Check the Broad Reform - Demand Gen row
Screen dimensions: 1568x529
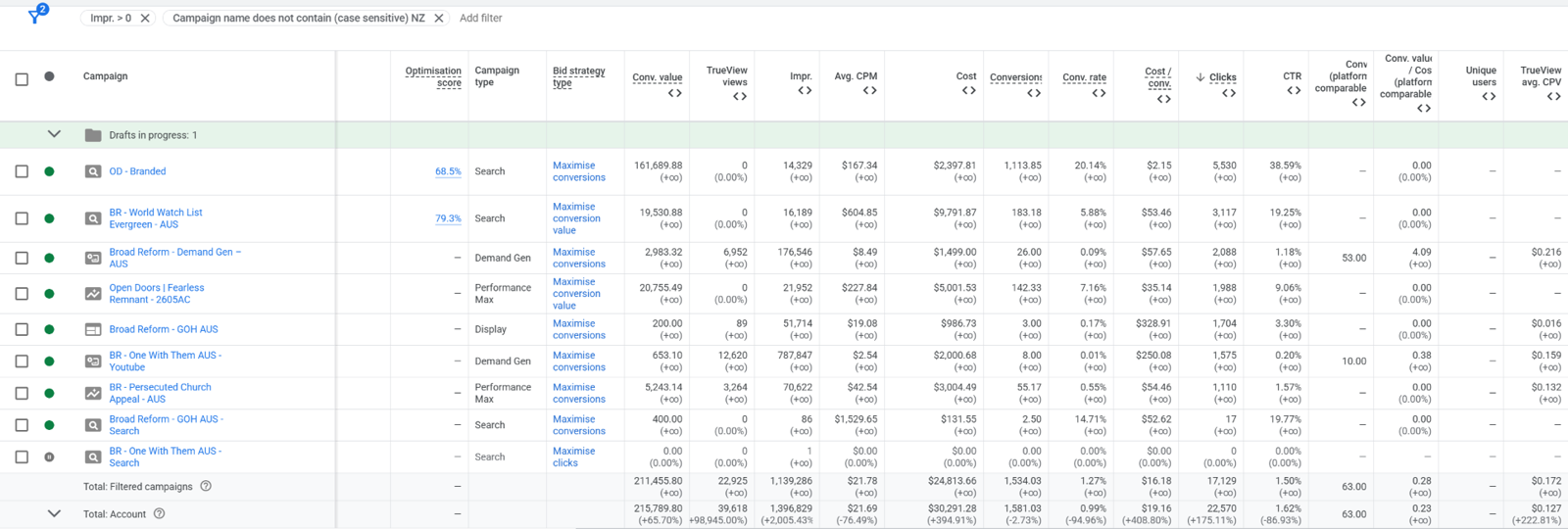(22, 258)
